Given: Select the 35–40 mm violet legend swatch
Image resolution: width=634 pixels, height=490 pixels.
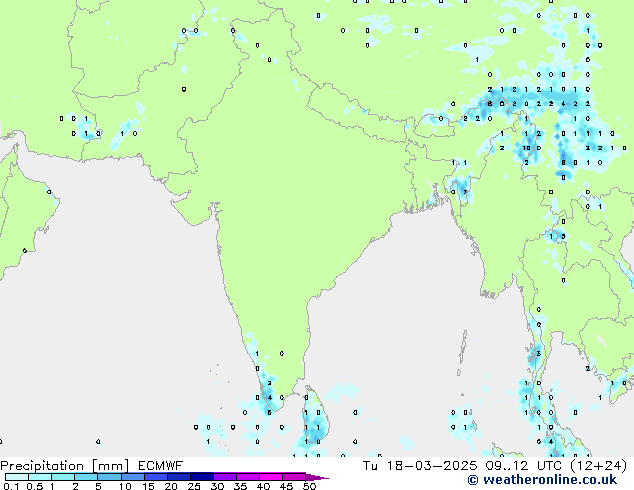Looking at the screenshot, I should (x=248, y=477).
